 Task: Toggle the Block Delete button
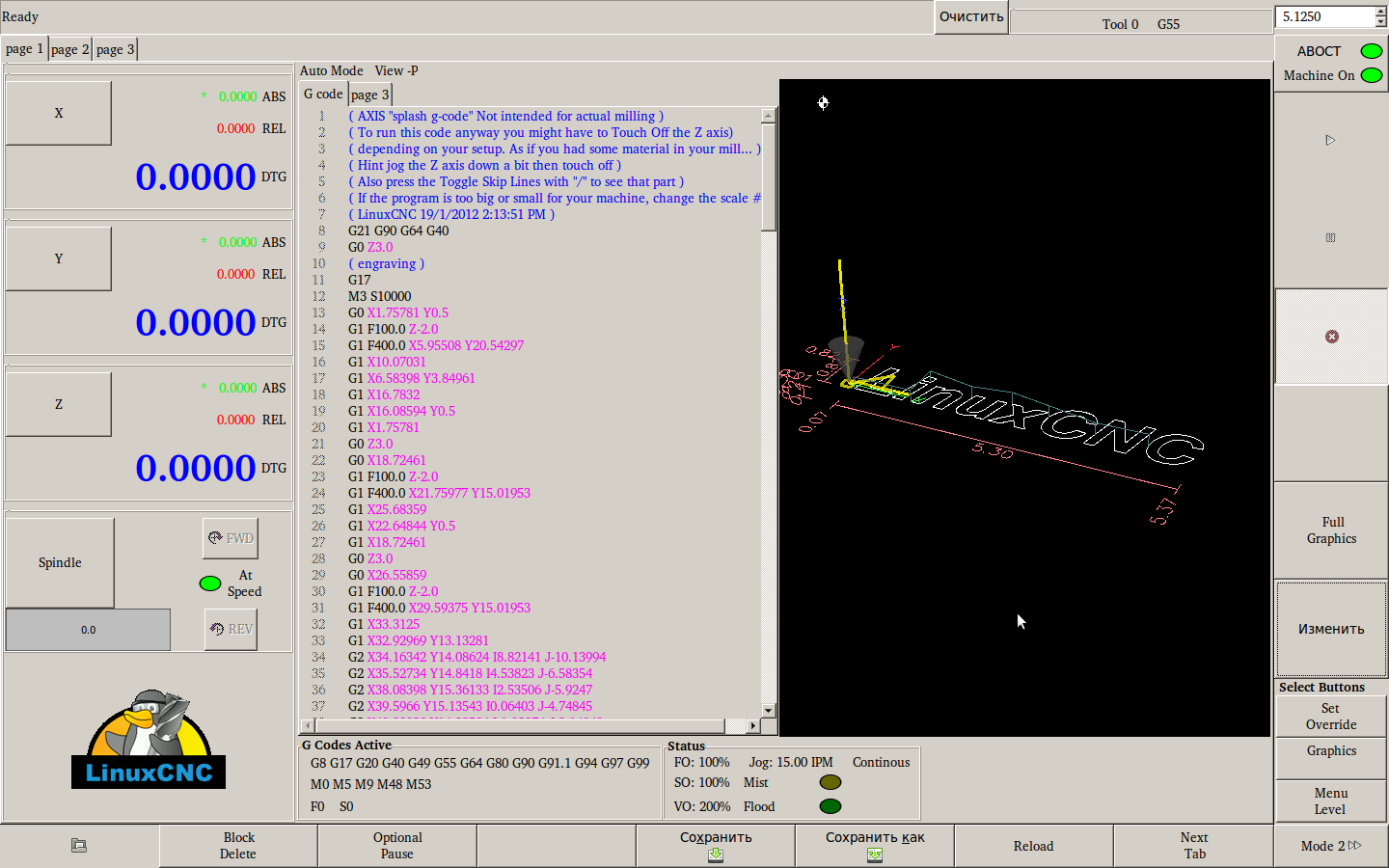tap(238, 846)
